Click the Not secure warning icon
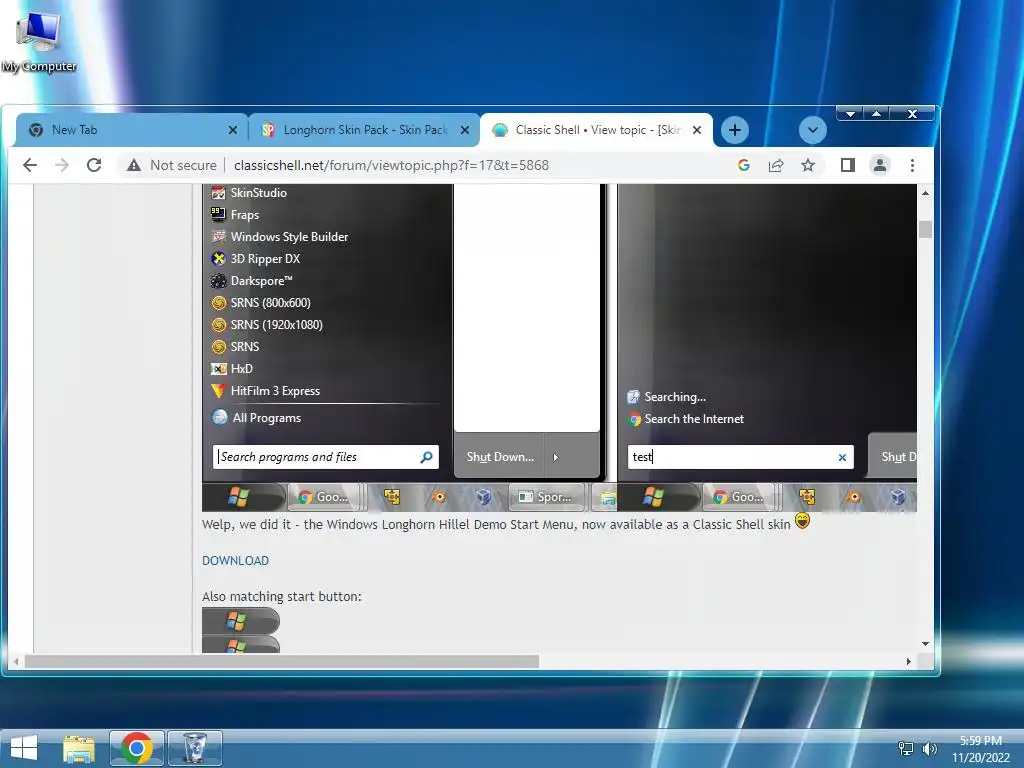 [x=134, y=165]
